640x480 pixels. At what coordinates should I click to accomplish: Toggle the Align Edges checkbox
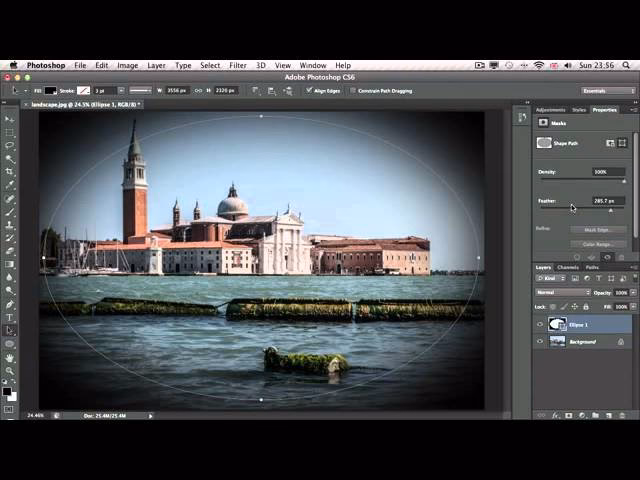coord(309,90)
